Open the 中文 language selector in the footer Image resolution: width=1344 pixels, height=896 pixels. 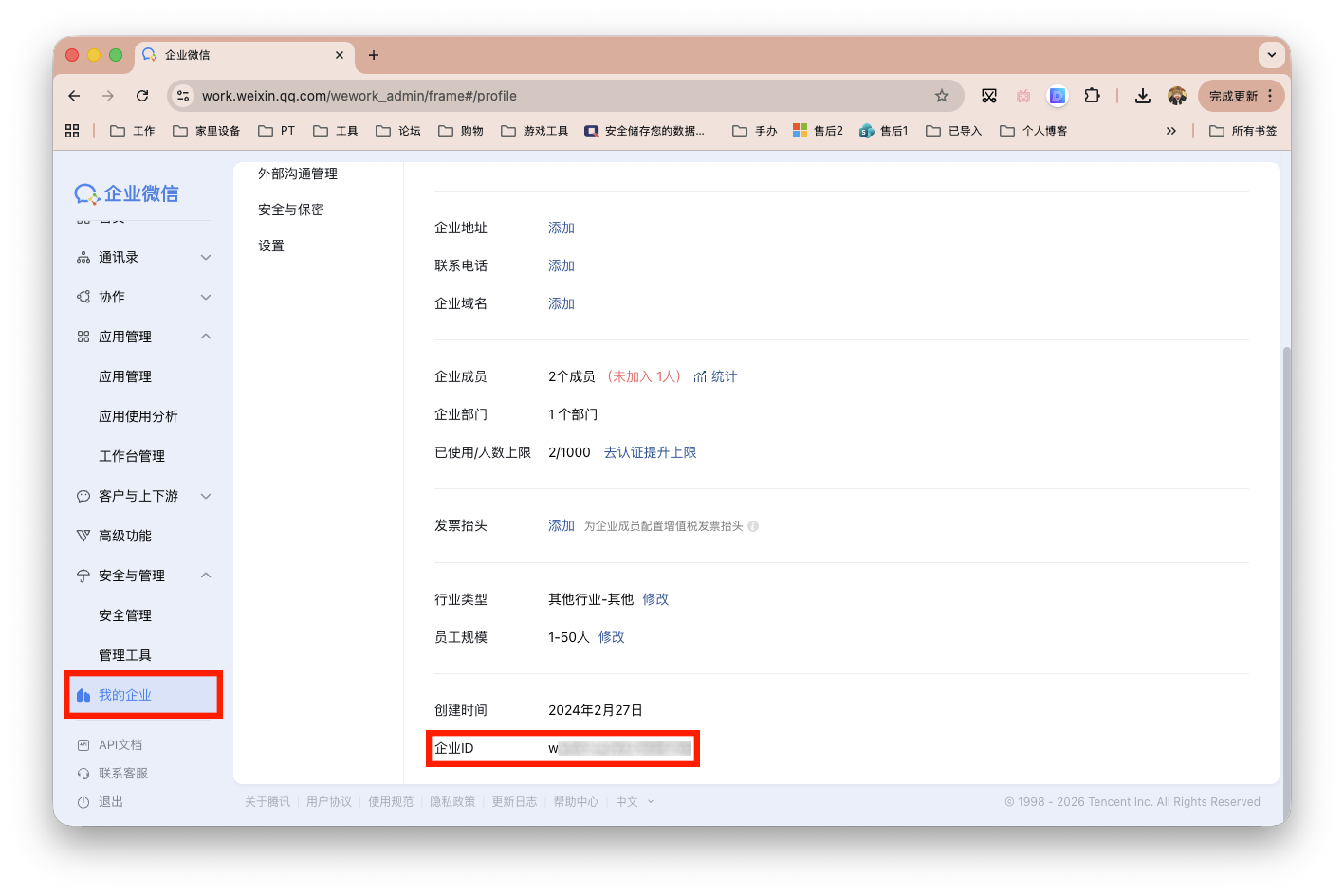[x=629, y=801]
